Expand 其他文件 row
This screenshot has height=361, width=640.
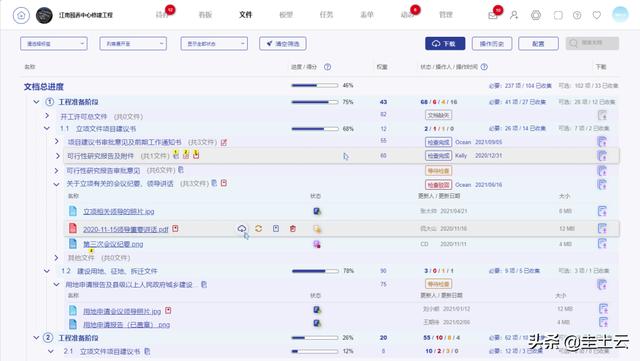click(56, 257)
